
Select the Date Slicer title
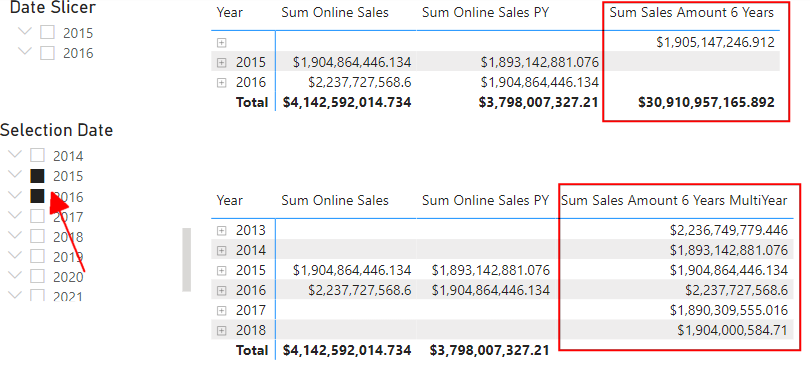tap(53, 8)
